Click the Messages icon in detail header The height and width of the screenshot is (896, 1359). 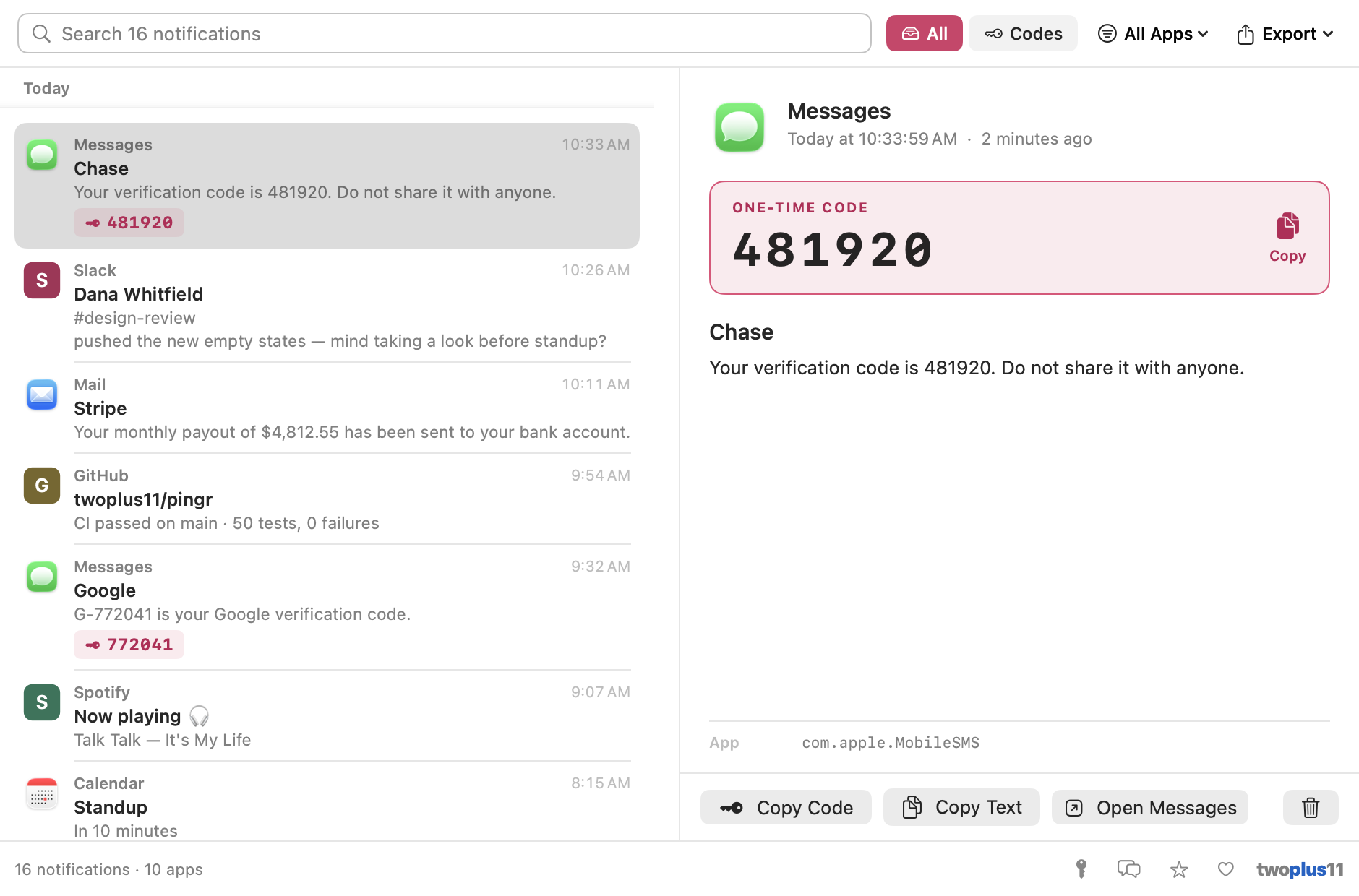(739, 127)
